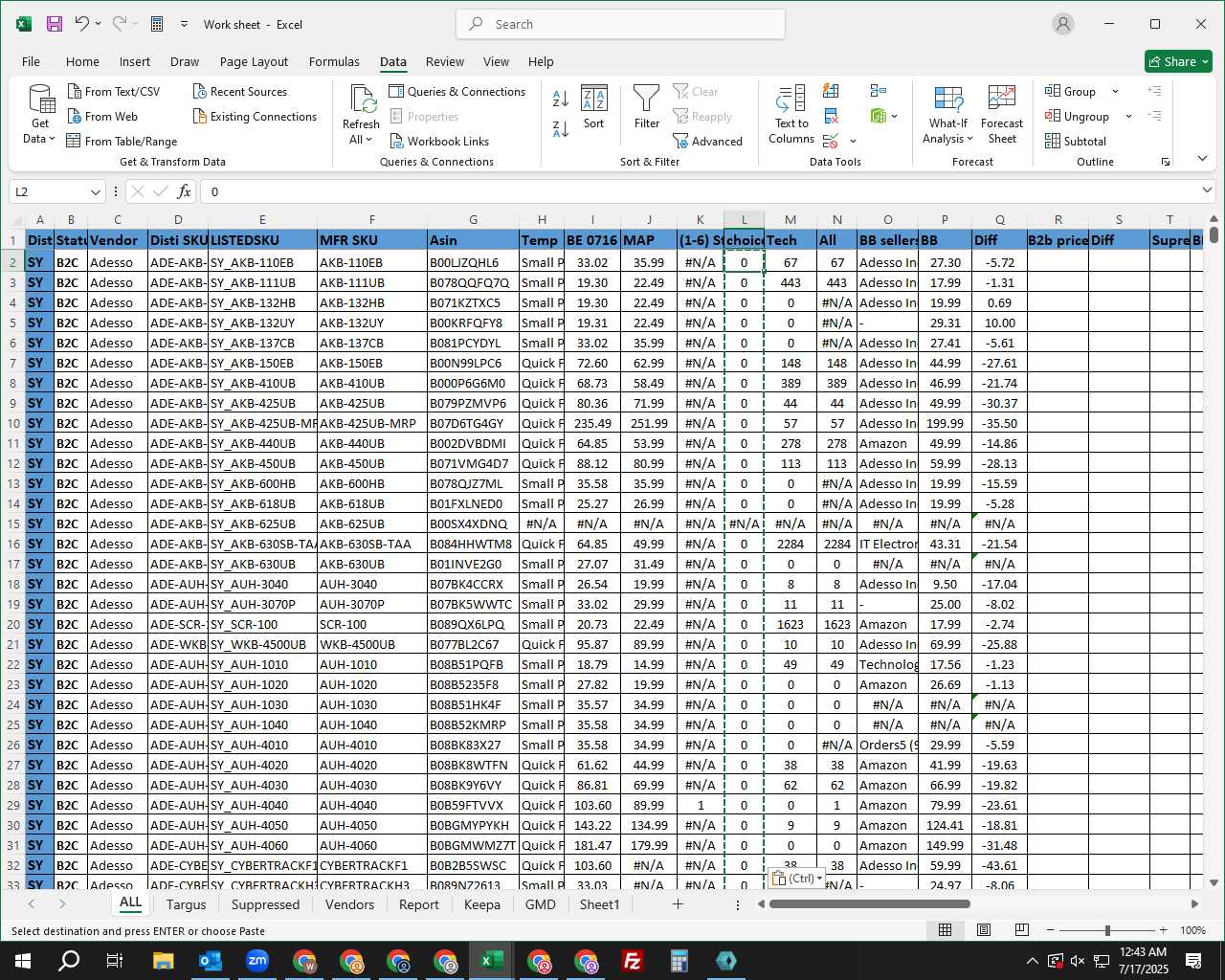Screen dimensions: 1225x980
Task: Open the Review ribbon tab
Action: click(x=445, y=61)
